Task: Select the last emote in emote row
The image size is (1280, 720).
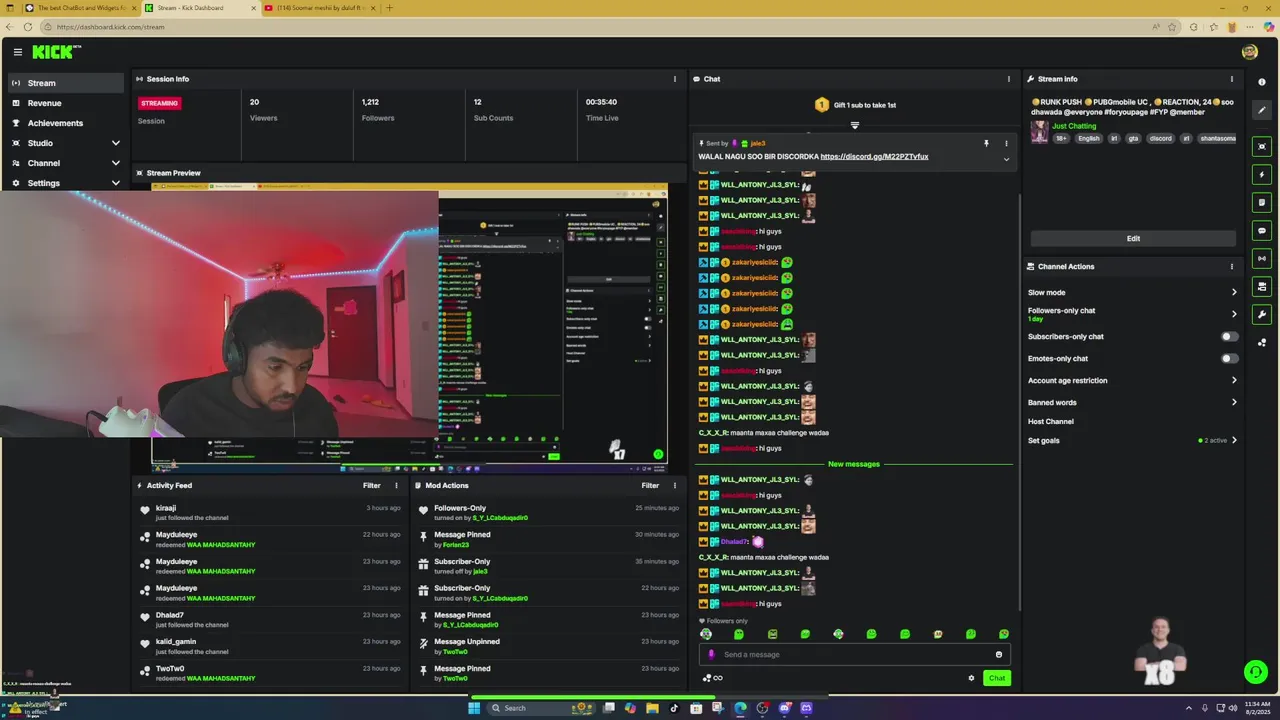Action: pos(1004,634)
